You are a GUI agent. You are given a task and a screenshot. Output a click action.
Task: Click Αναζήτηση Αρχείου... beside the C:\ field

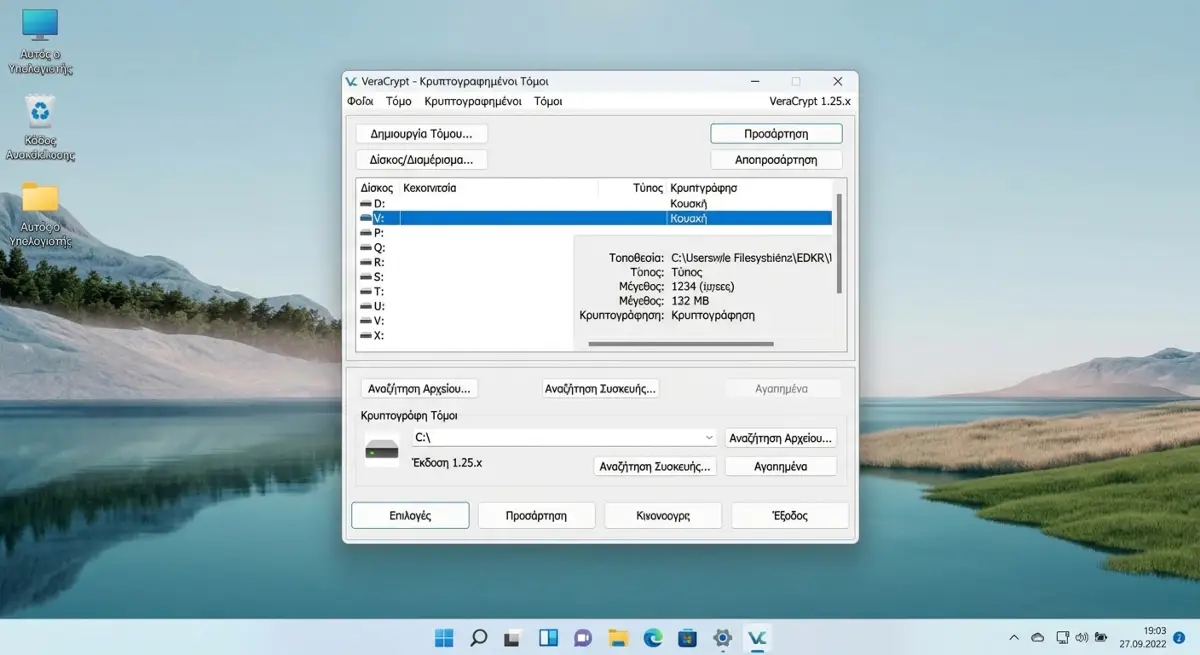(780, 438)
